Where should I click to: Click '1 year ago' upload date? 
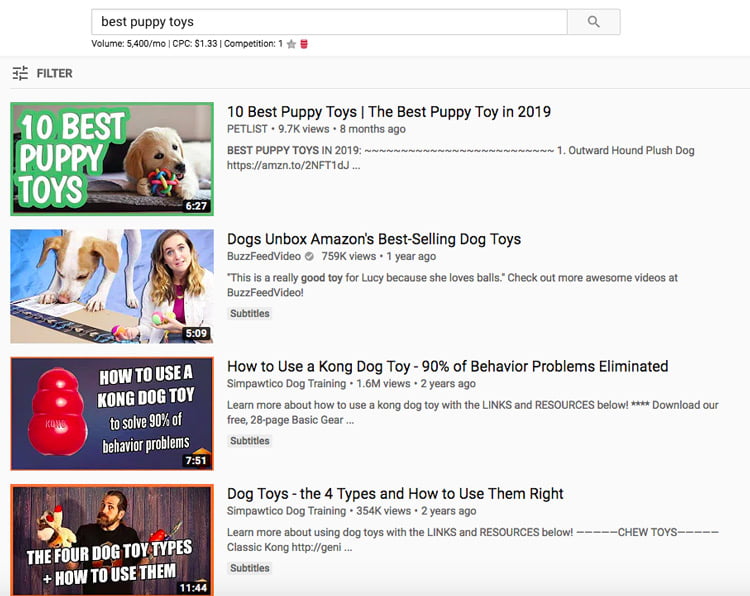click(411, 256)
